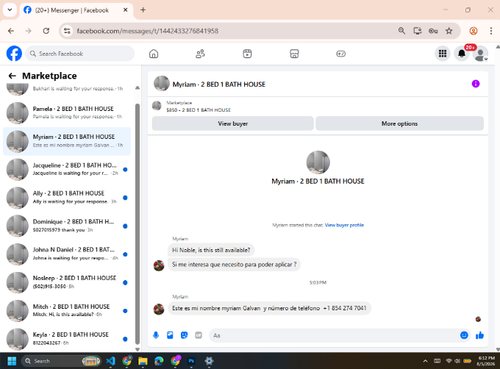Open File Explorer from taskbar
The height and width of the screenshot is (369, 500).
143,361
